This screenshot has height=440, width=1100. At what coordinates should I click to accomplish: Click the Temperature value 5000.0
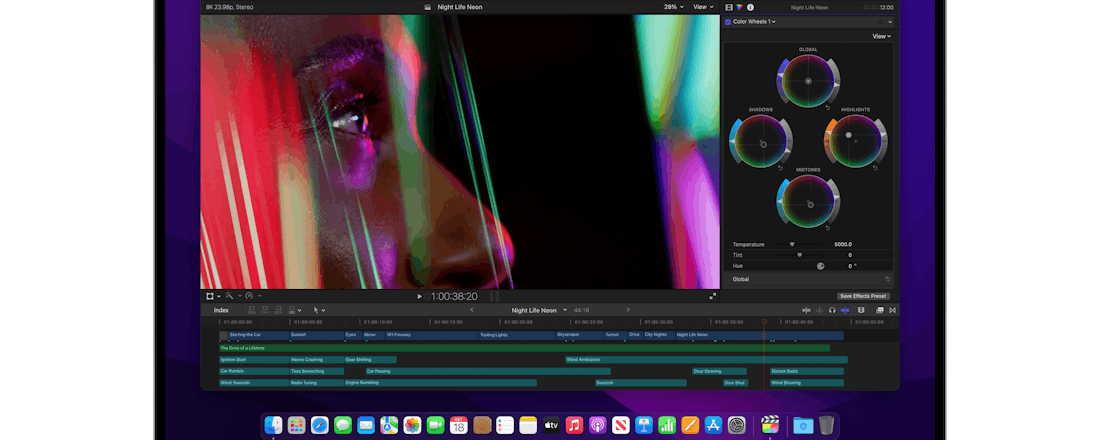(x=843, y=244)
